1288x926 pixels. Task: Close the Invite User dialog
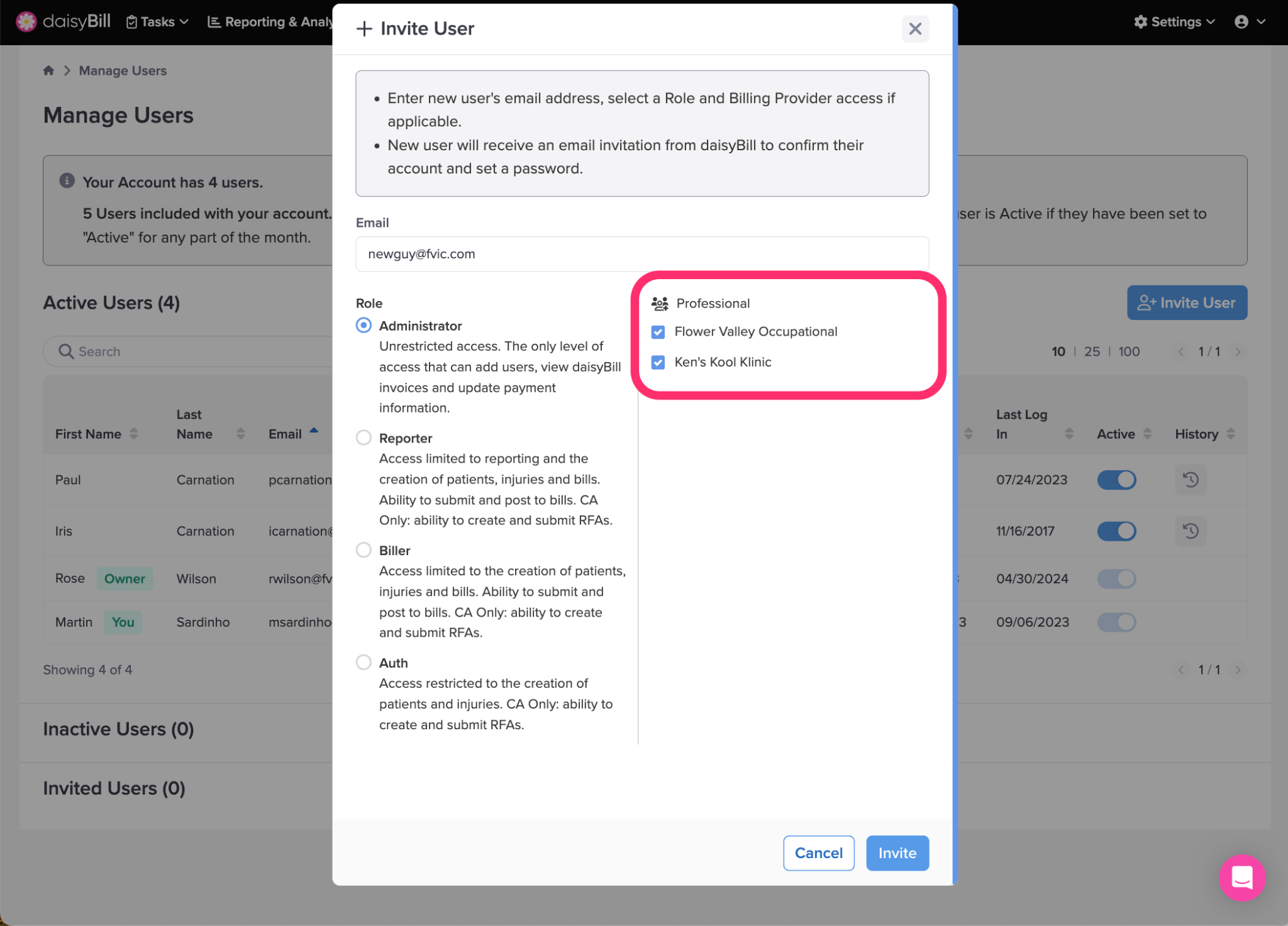914,29
